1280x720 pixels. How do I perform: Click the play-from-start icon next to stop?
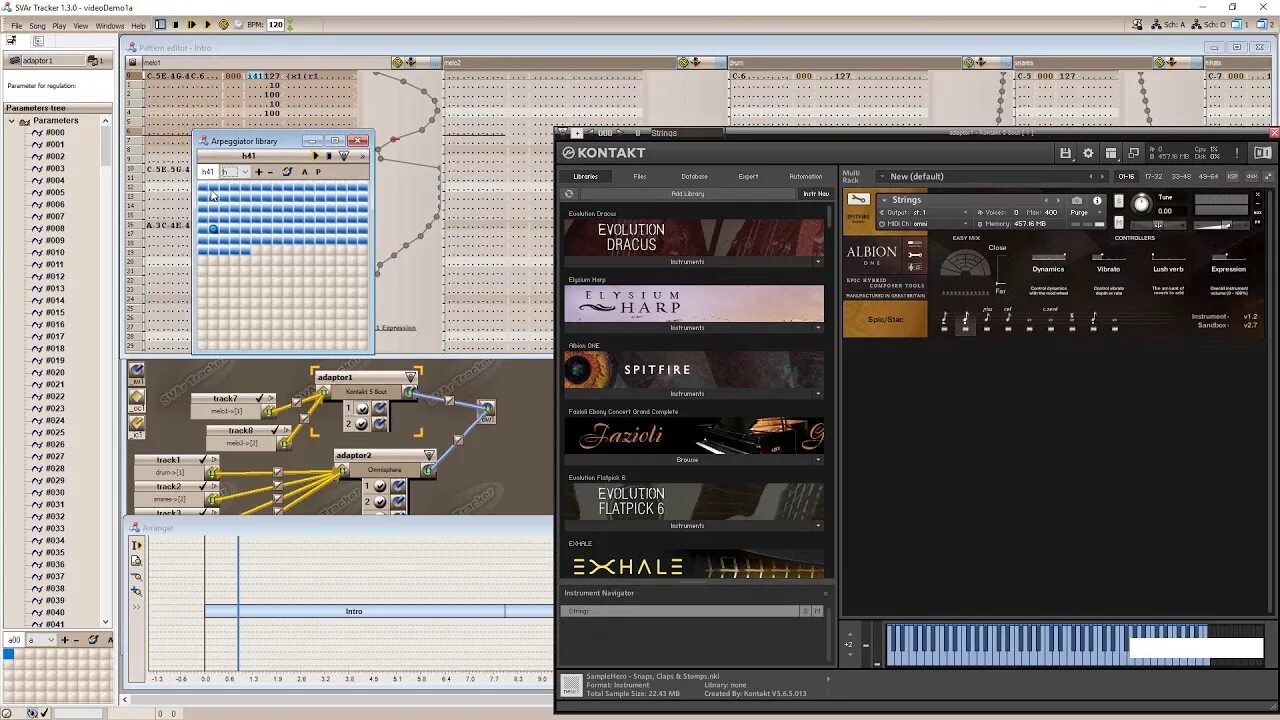pos(192,24)
